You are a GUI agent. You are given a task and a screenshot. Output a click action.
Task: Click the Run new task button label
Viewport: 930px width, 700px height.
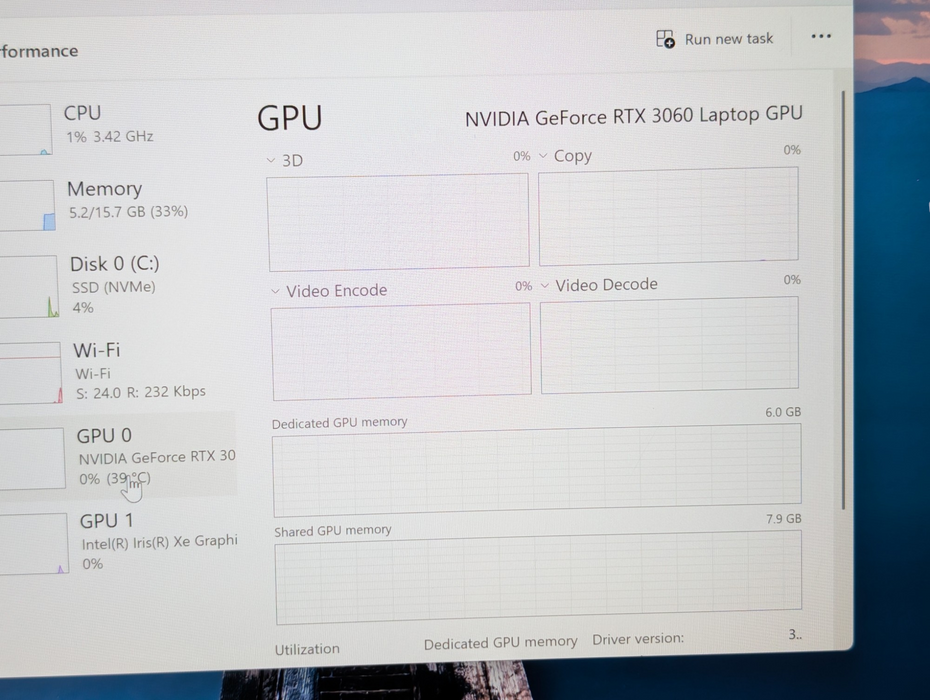[x=729, y=39]
